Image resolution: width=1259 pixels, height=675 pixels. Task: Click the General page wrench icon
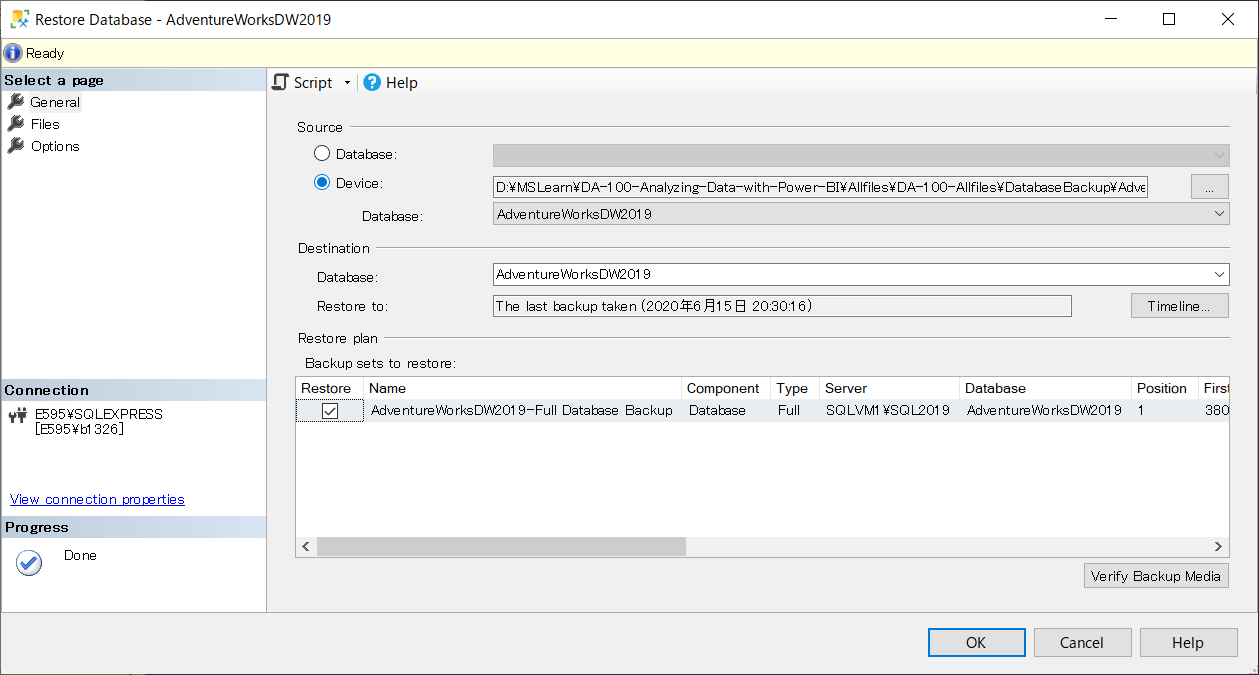point(15,102)
